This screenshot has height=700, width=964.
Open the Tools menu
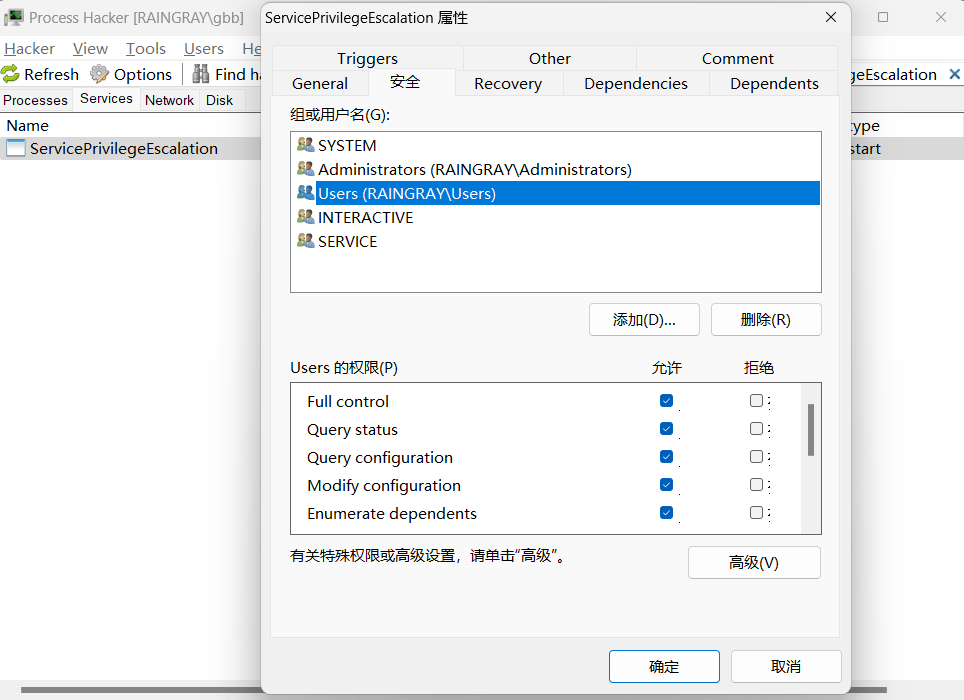coord(146,49)
